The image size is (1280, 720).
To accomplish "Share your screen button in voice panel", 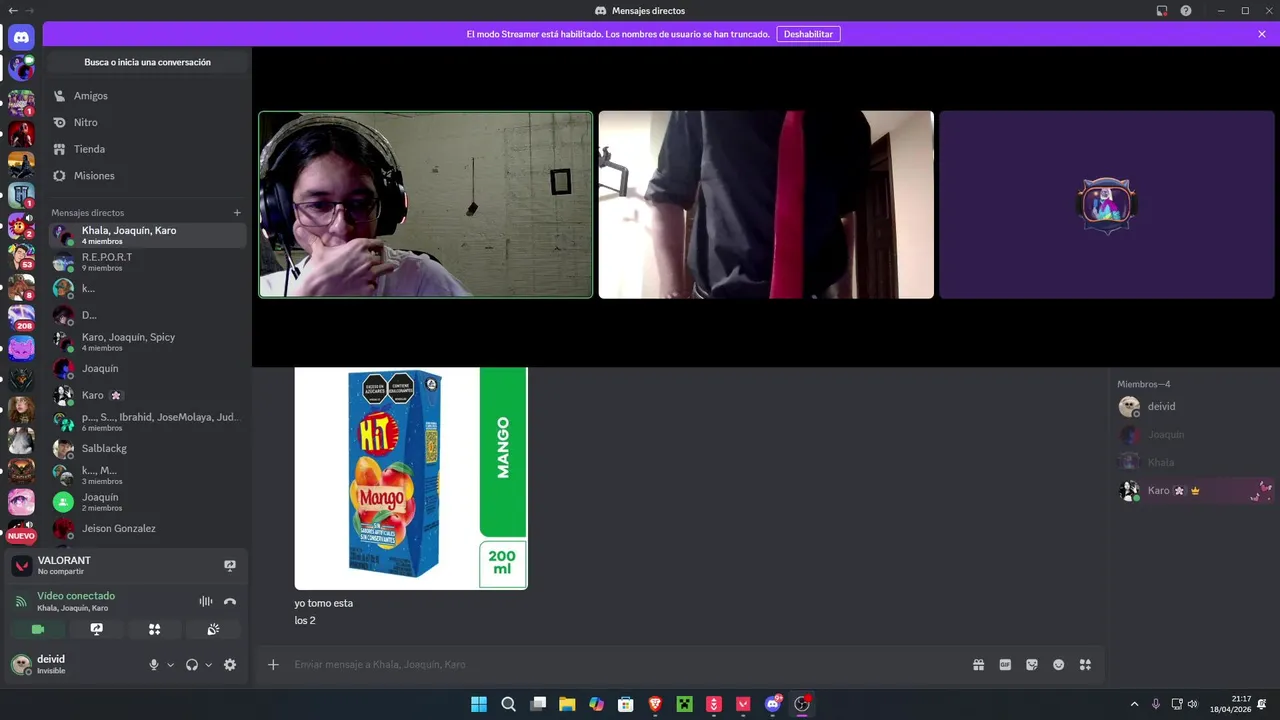I will [96, 629].
